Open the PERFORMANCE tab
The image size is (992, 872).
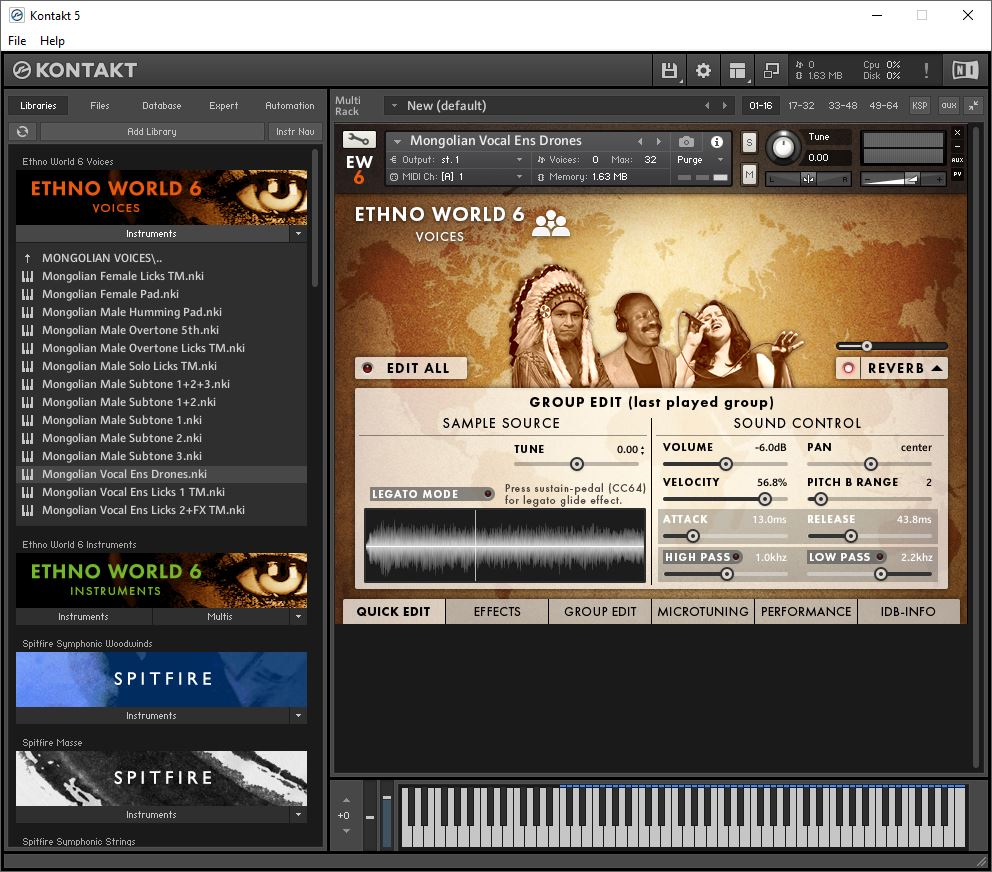(805, 611)
